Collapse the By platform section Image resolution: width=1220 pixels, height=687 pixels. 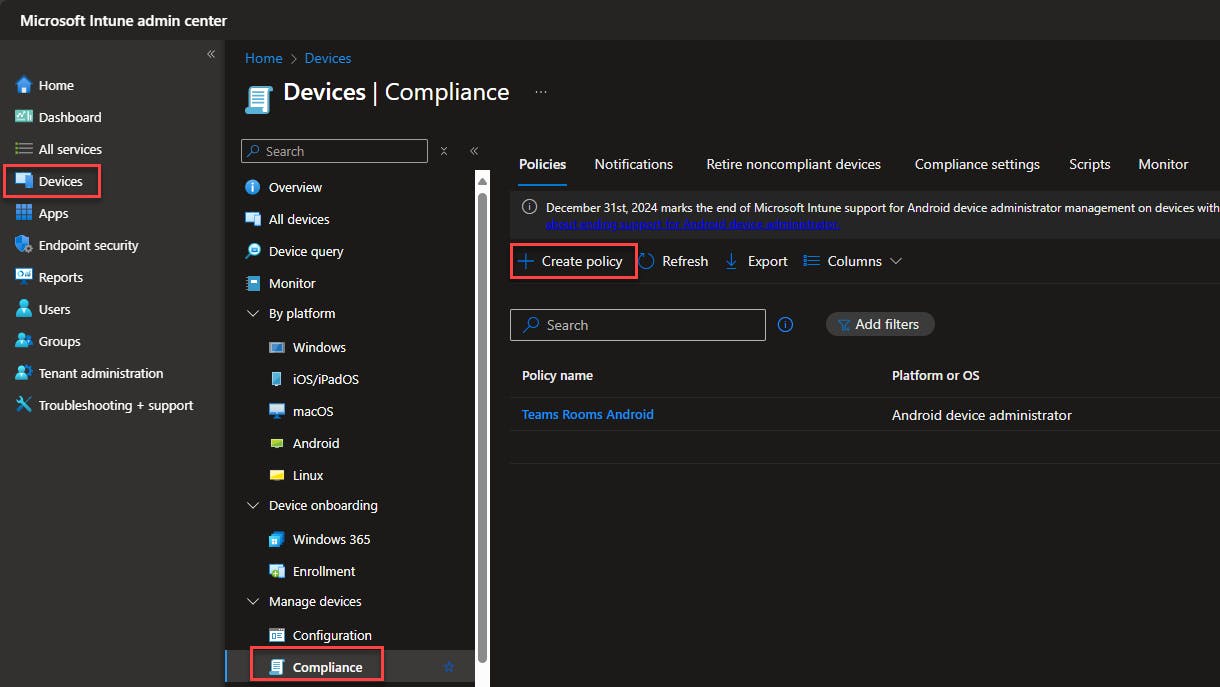click(253, 314)
